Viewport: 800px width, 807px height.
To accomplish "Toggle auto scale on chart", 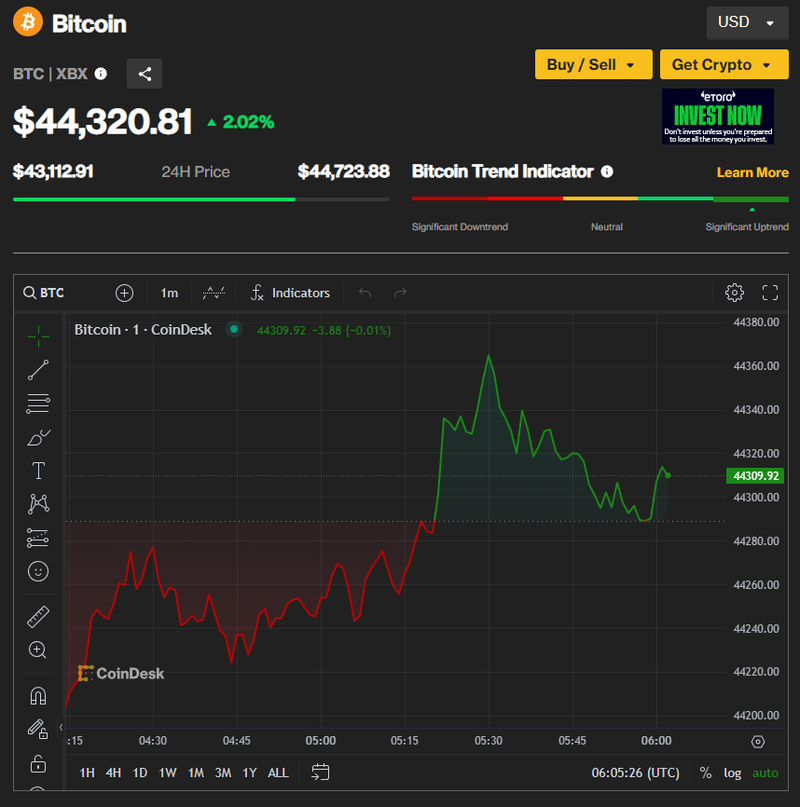I will point(765,773).
